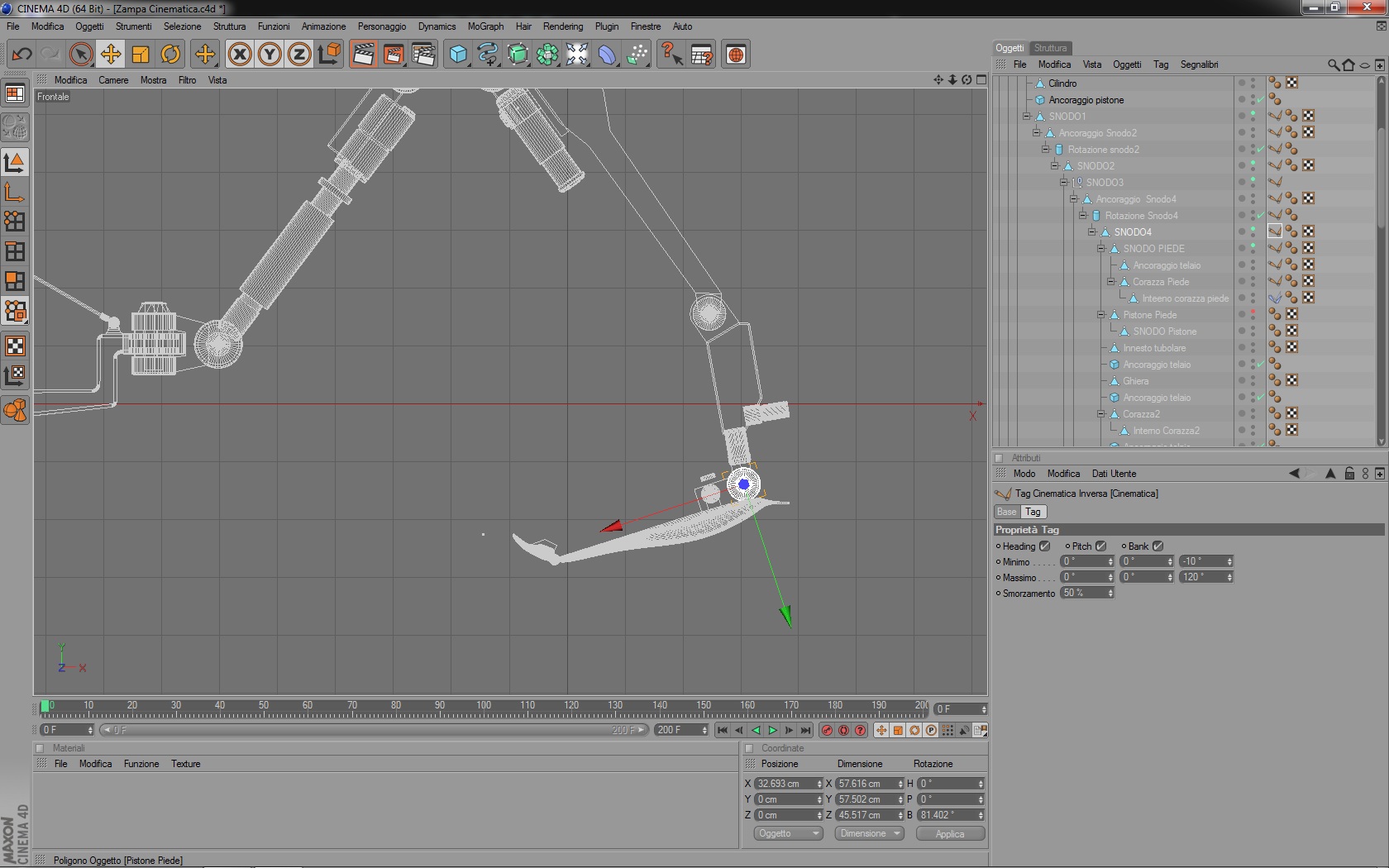Viewport: 1389px width, 868px height.
Task: Click the Undo arrow icon
Action: [x=21, y=55]
